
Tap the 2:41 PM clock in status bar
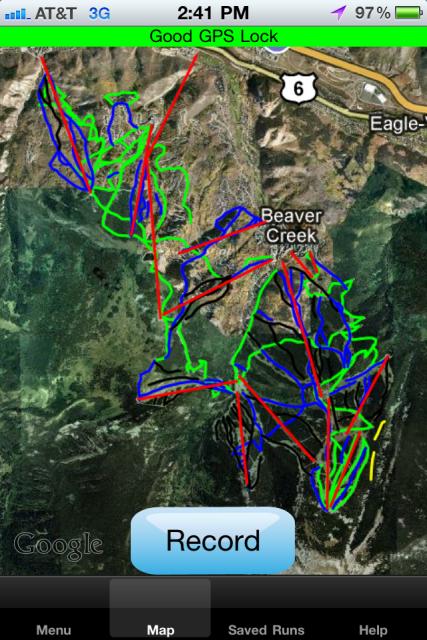pos(213,13)
